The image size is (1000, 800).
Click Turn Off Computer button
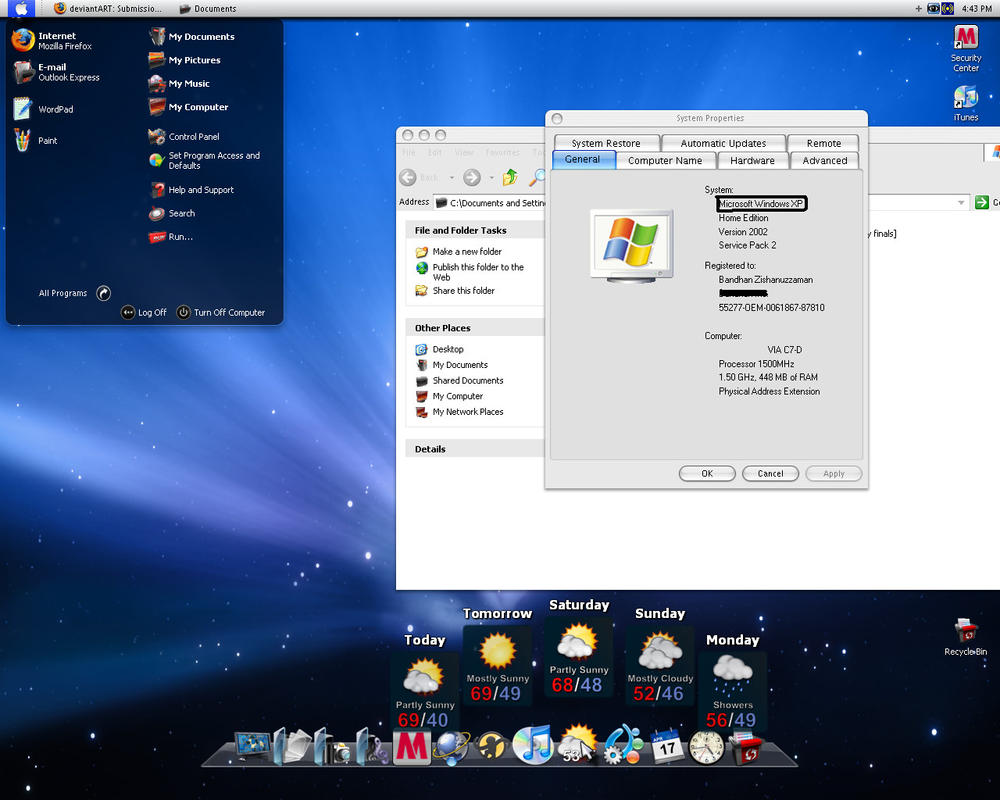[221, 312]
